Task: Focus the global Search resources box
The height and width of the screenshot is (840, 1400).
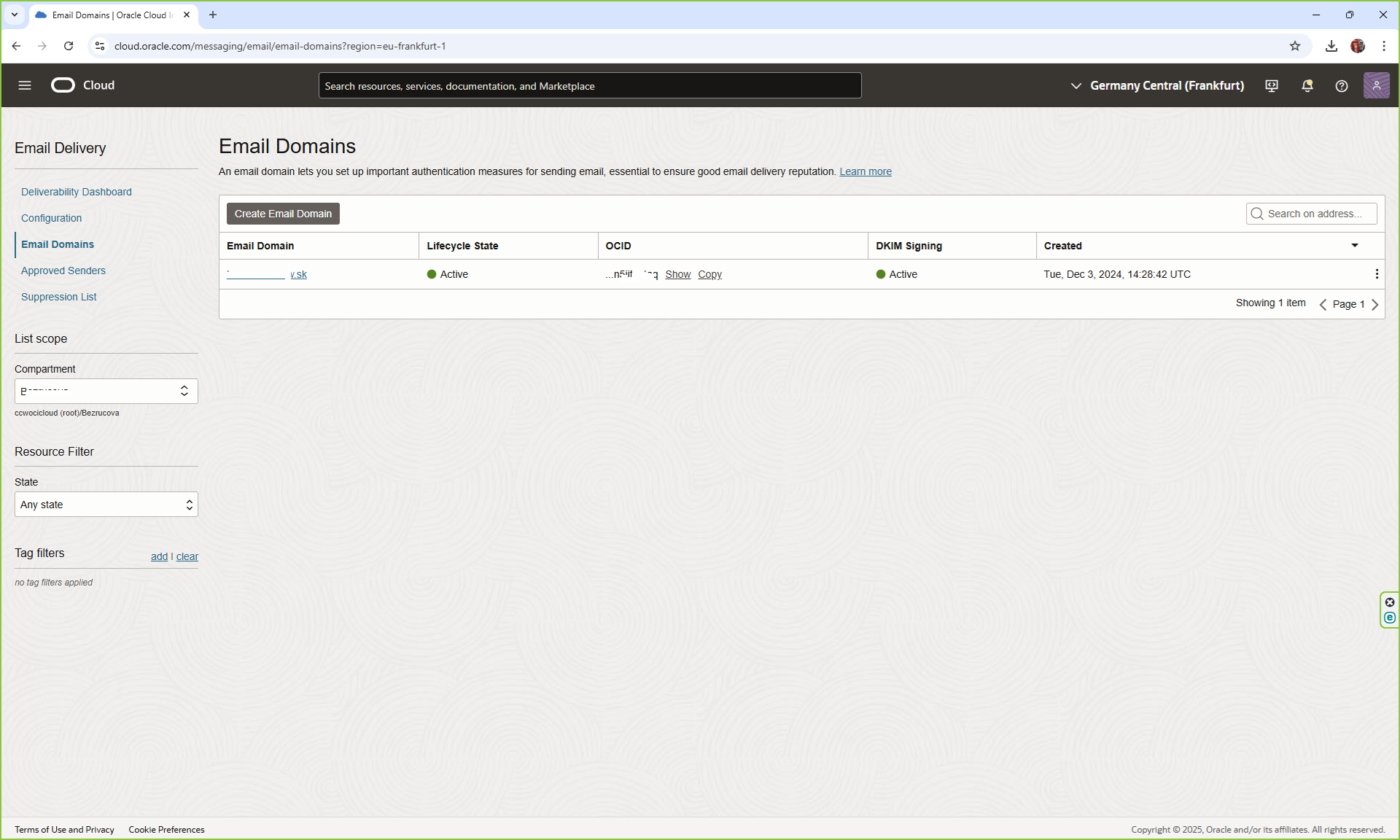Action: pyautogui.click(x=590, y=86)
